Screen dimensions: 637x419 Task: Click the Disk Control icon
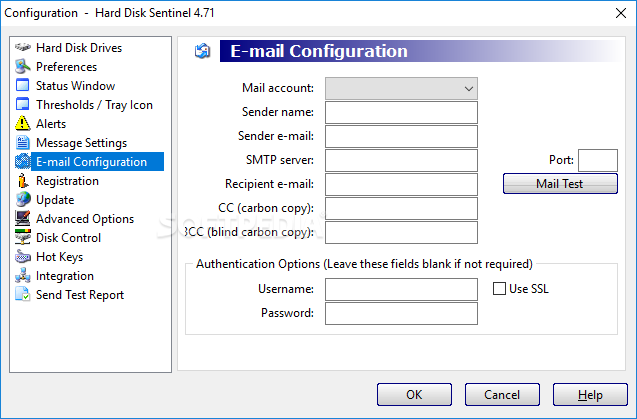point(23,237)
